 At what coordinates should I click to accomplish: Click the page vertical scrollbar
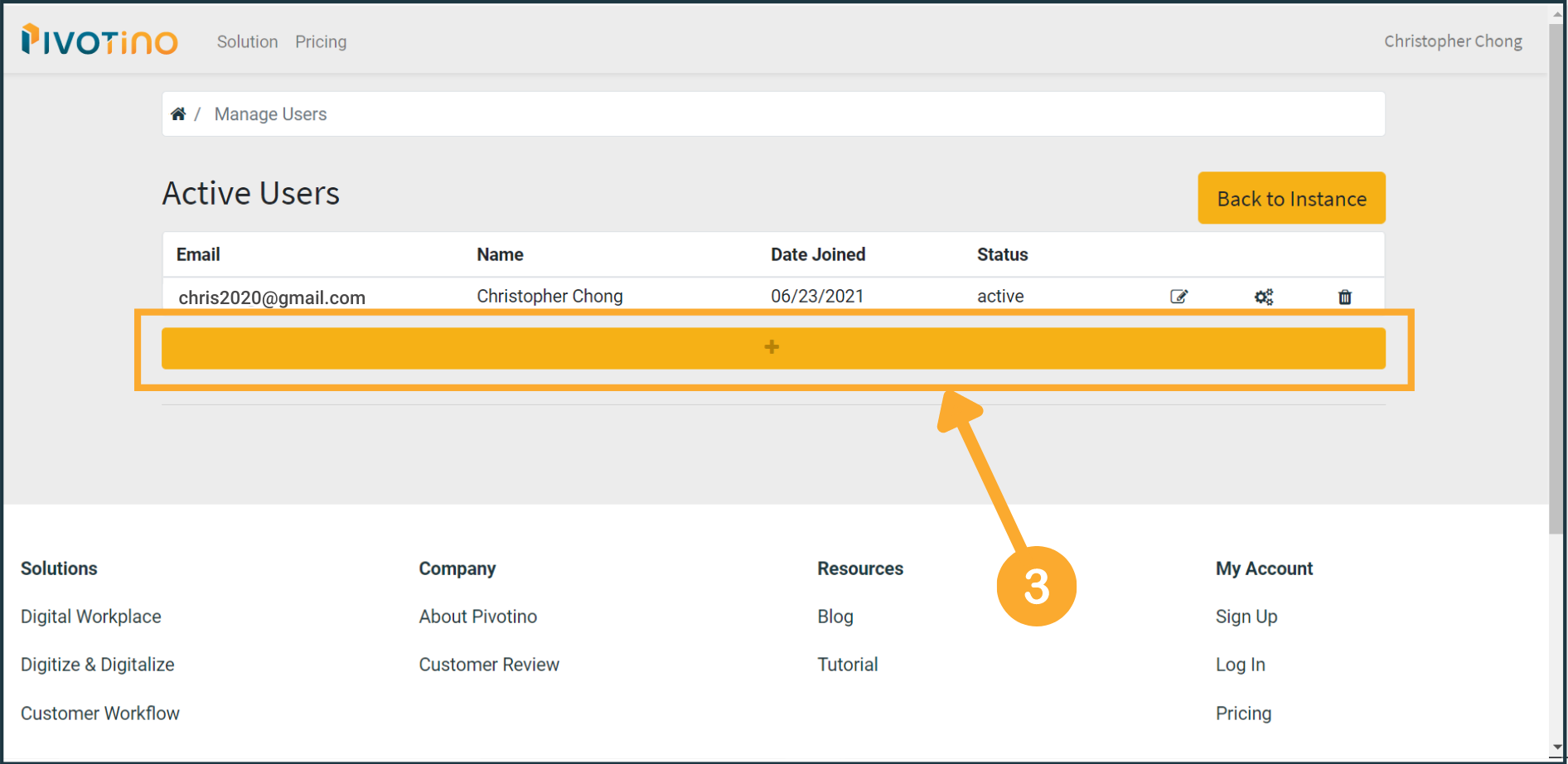point(1557,273)
